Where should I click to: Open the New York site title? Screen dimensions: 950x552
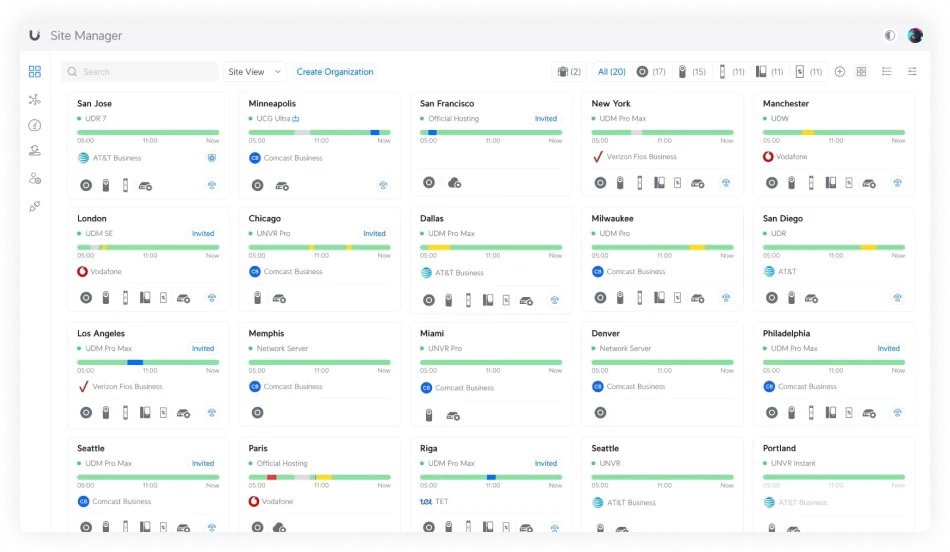click(611, 104)
